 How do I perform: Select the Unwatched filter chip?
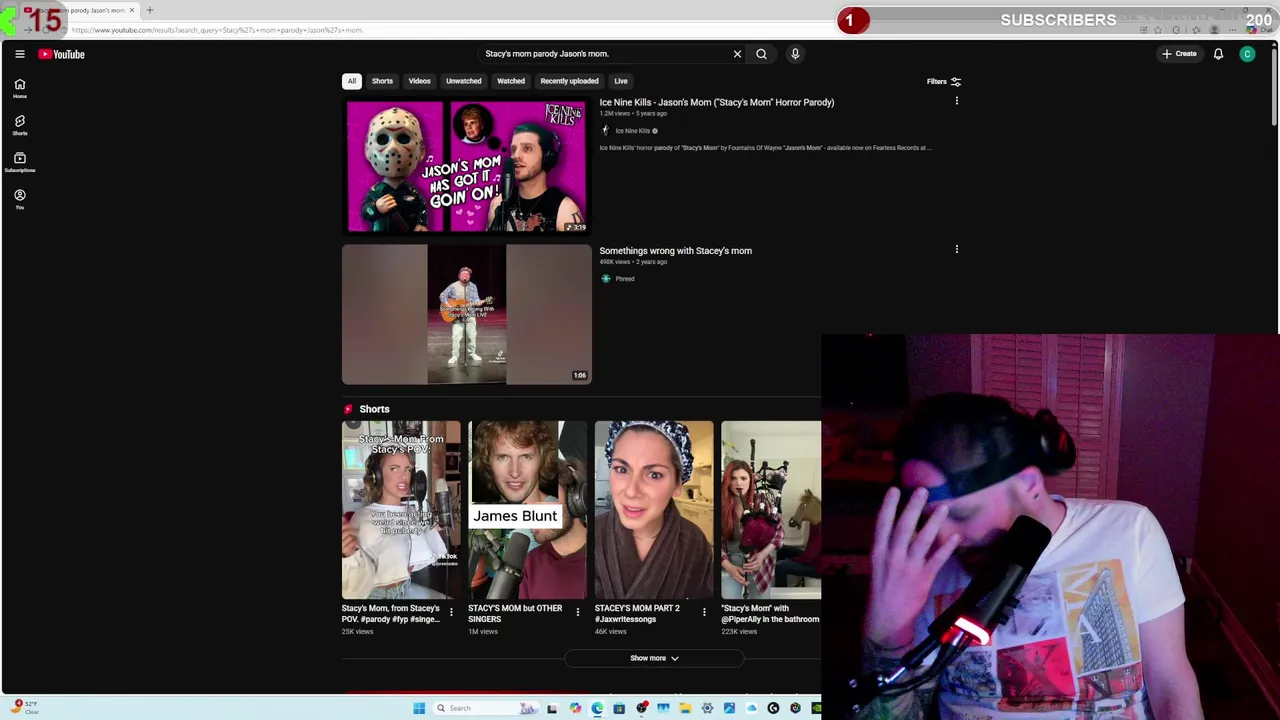tap(463, 81)
